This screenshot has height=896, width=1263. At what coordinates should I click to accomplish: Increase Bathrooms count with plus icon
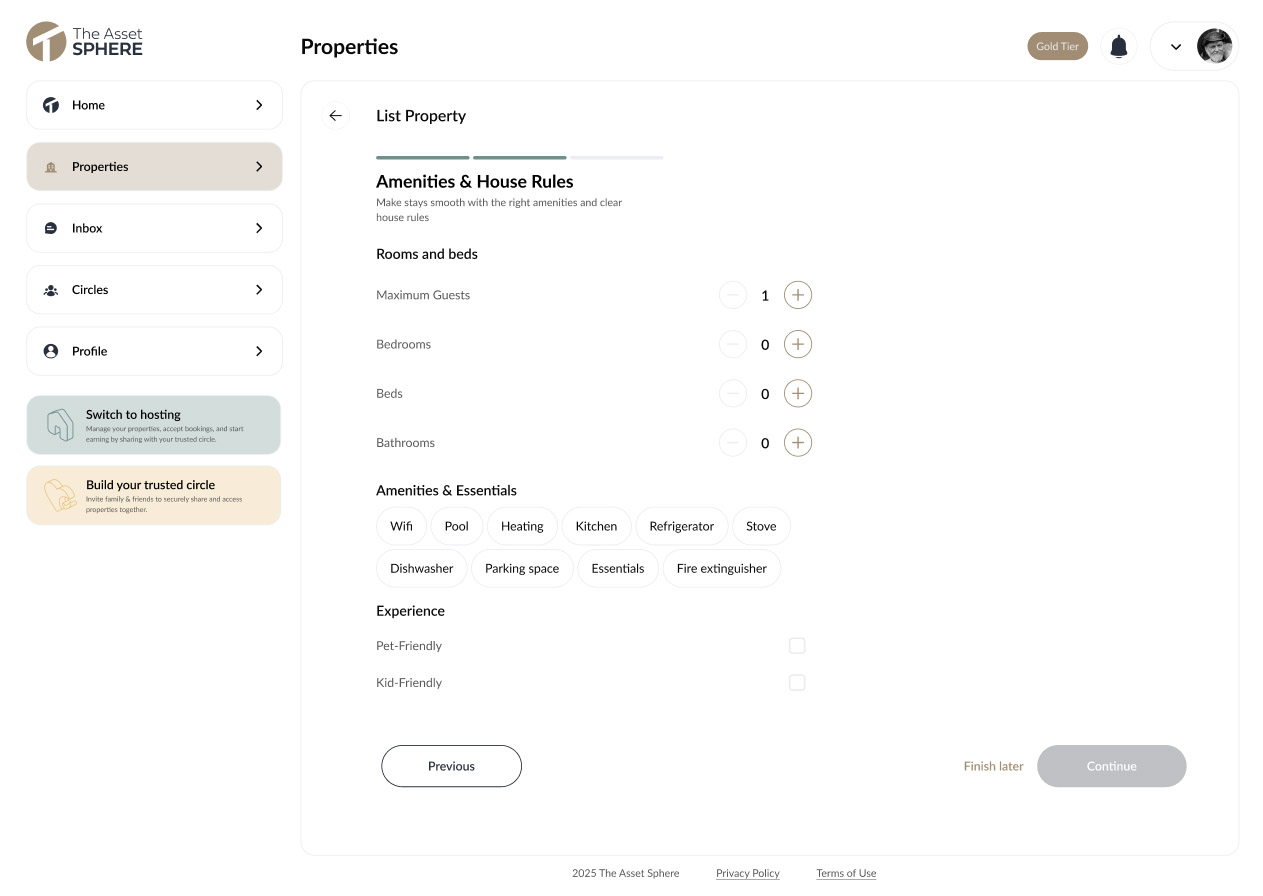[x=797, y=442]
